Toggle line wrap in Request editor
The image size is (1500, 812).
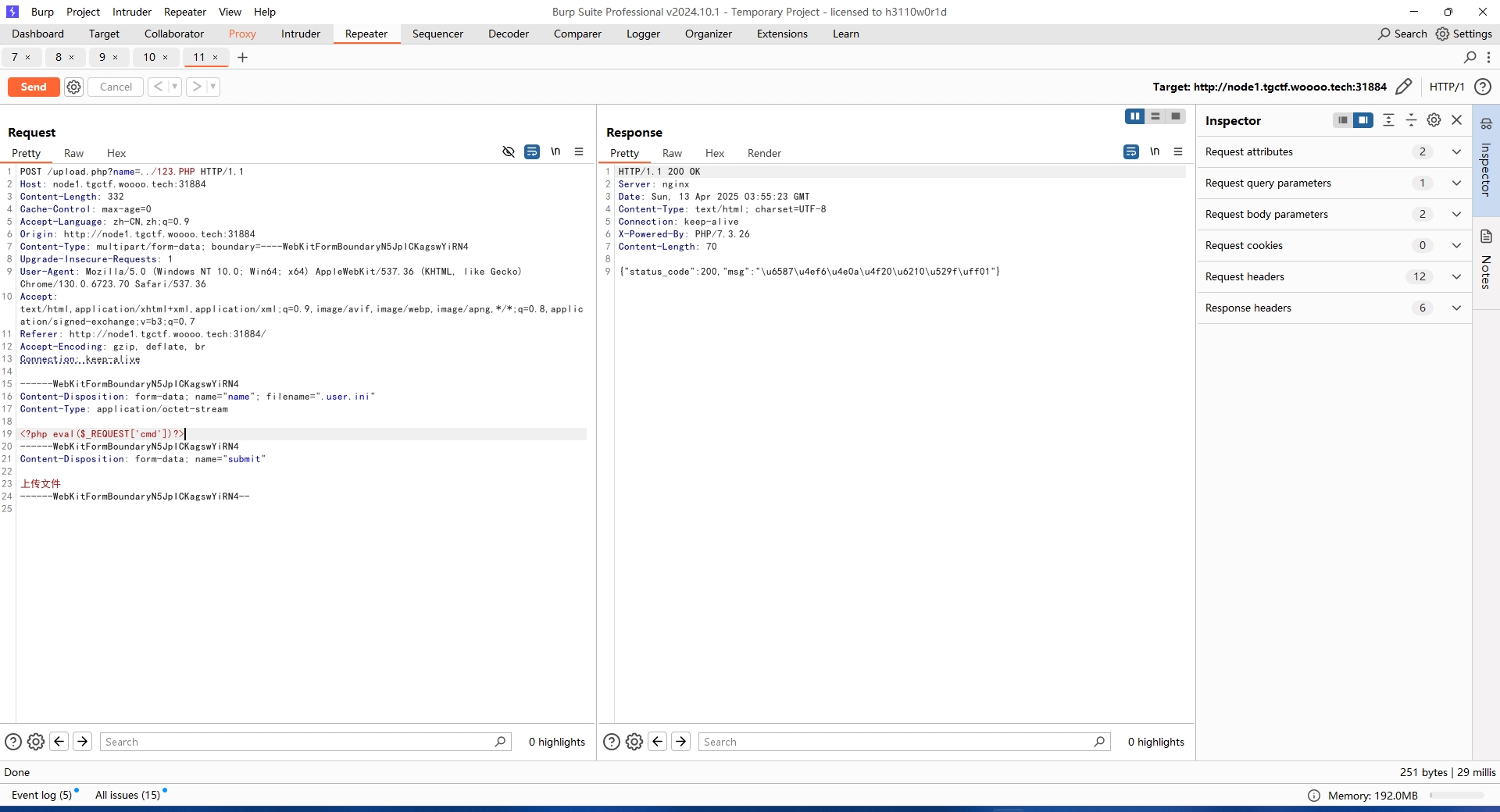[x=532, y=151]
